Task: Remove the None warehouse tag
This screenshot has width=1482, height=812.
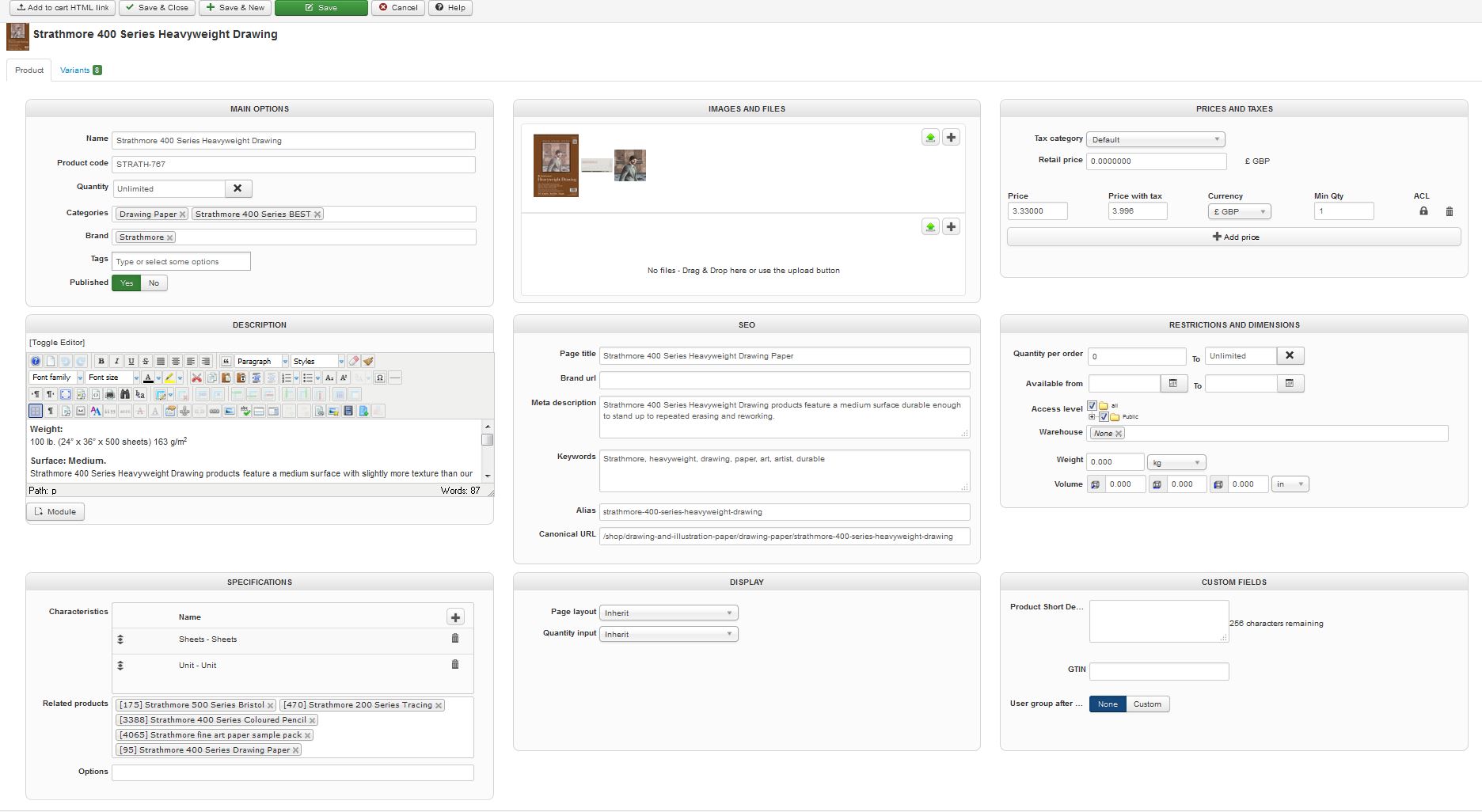Action: [1119, 434]
